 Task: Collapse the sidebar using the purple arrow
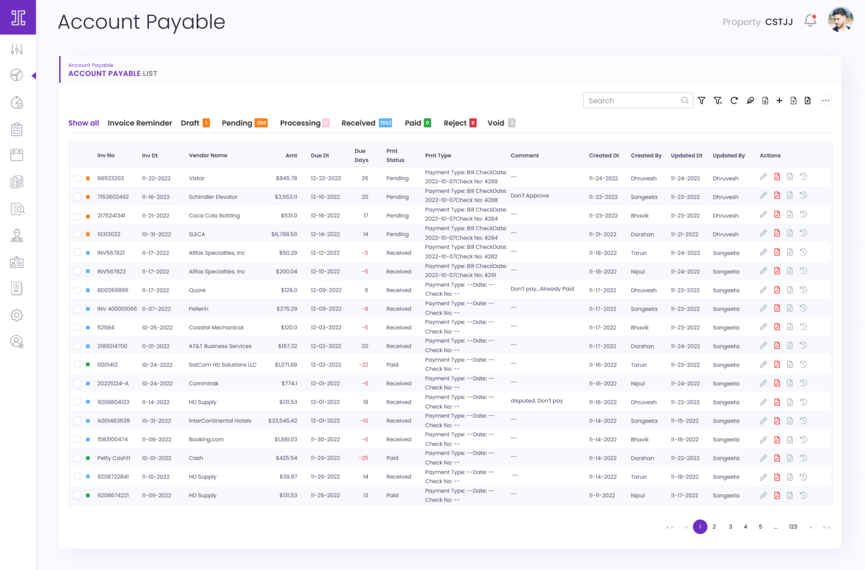click(x=33, y=76)
